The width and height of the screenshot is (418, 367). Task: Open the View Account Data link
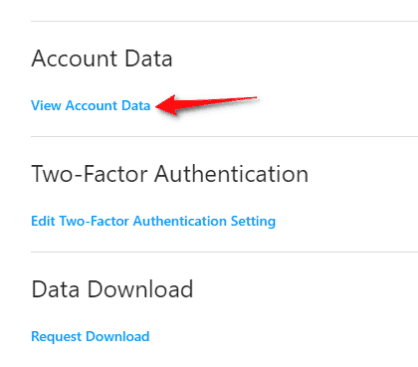pyautogui.click(x=91, y=106)
